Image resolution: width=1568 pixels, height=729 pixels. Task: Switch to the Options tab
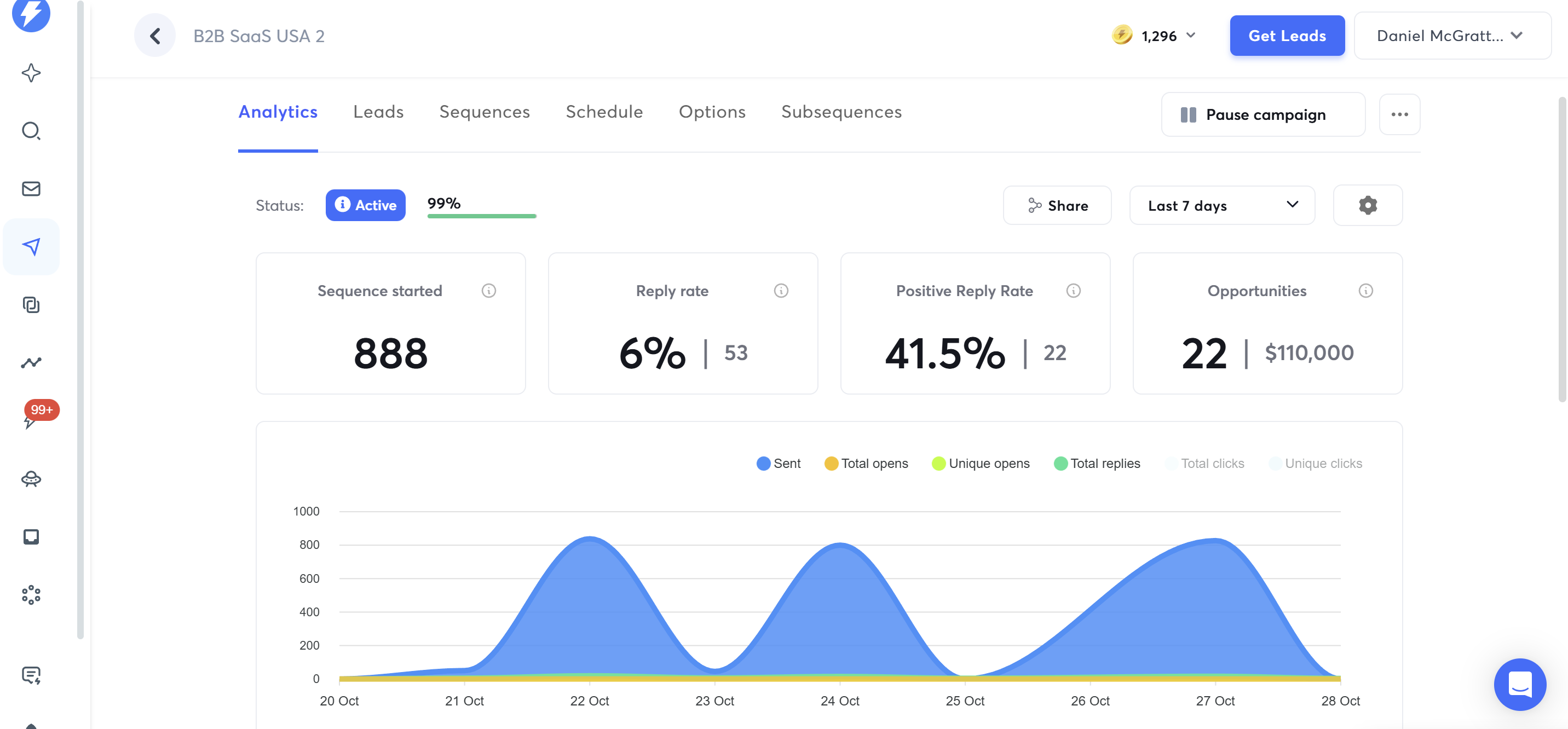click(712, 112)
